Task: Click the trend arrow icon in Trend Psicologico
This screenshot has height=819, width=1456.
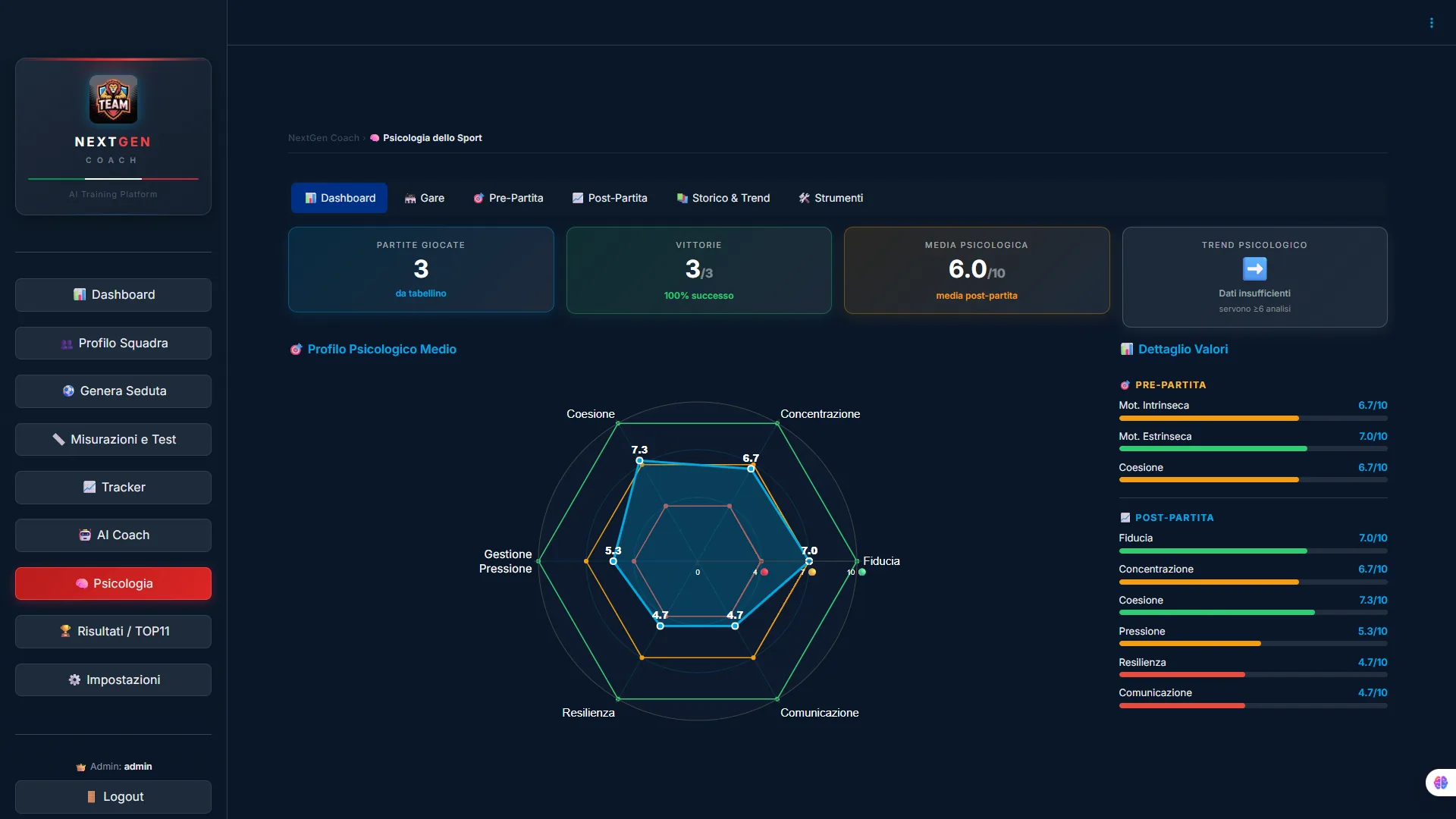Action: (1254, 268)
